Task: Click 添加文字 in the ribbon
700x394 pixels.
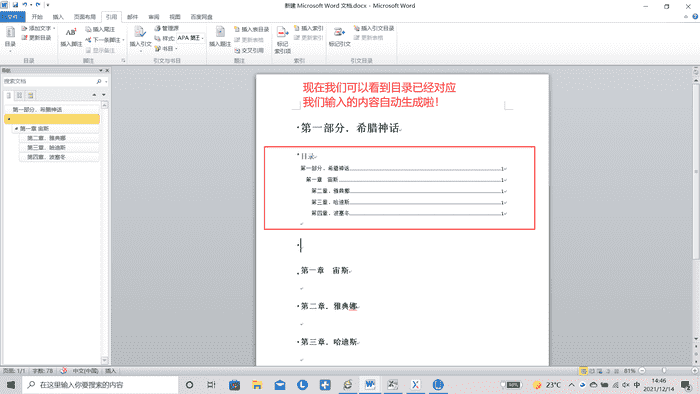Action: pos(38,29)
